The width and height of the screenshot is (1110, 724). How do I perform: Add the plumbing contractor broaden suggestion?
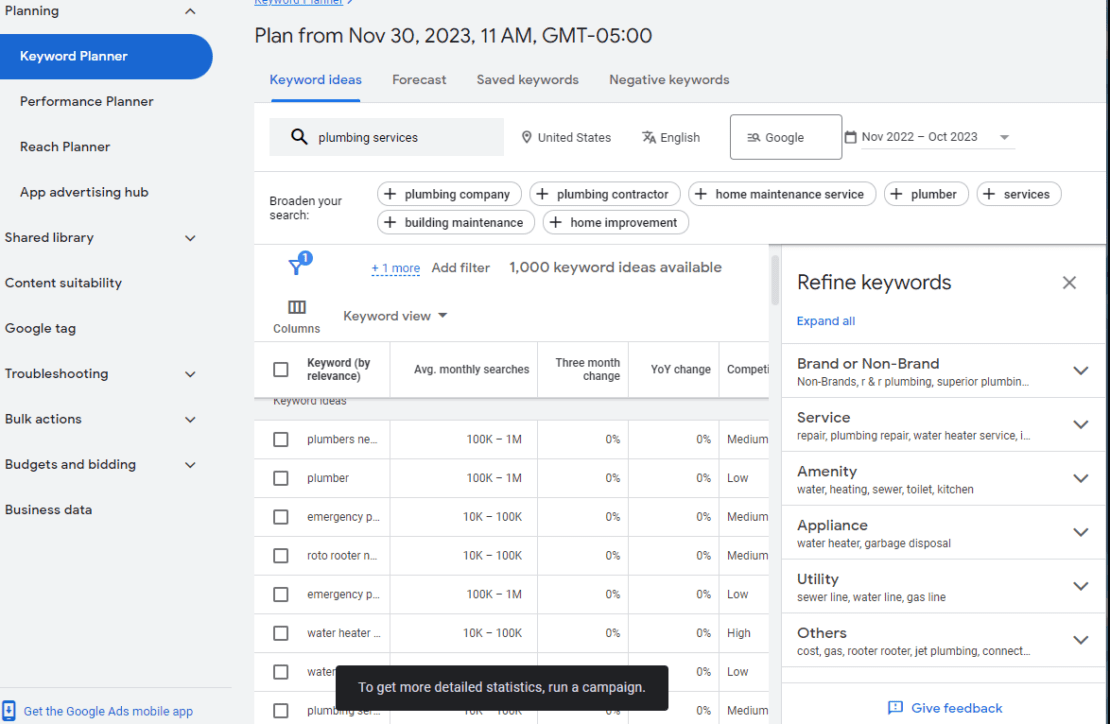pos(604,193)
